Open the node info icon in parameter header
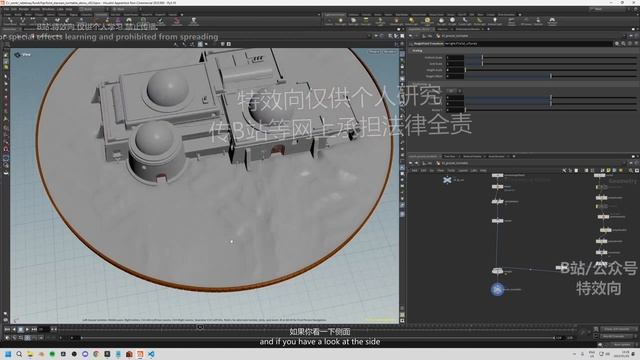 [x=630, y=44]
